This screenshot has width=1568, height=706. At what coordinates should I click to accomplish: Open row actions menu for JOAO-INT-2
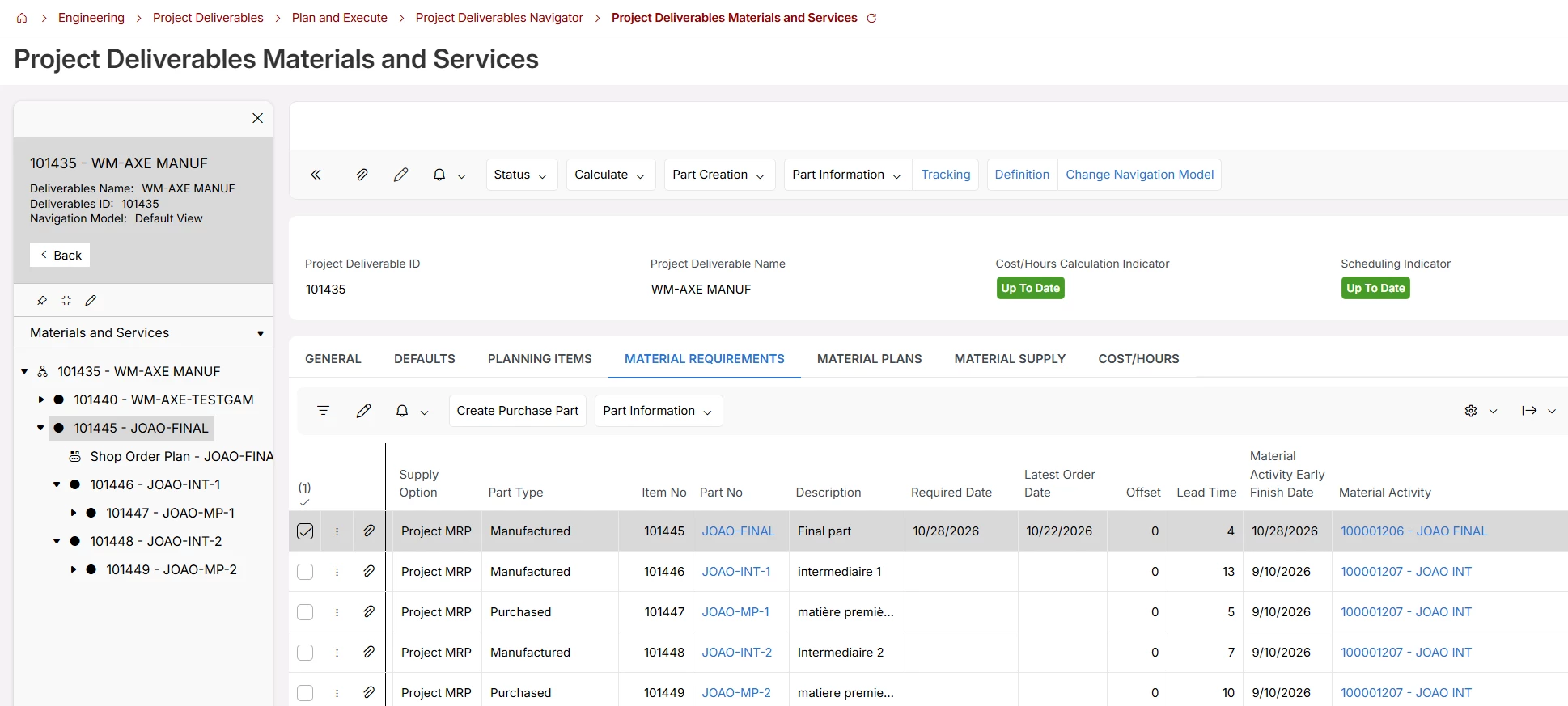click(x=337, y=653)
